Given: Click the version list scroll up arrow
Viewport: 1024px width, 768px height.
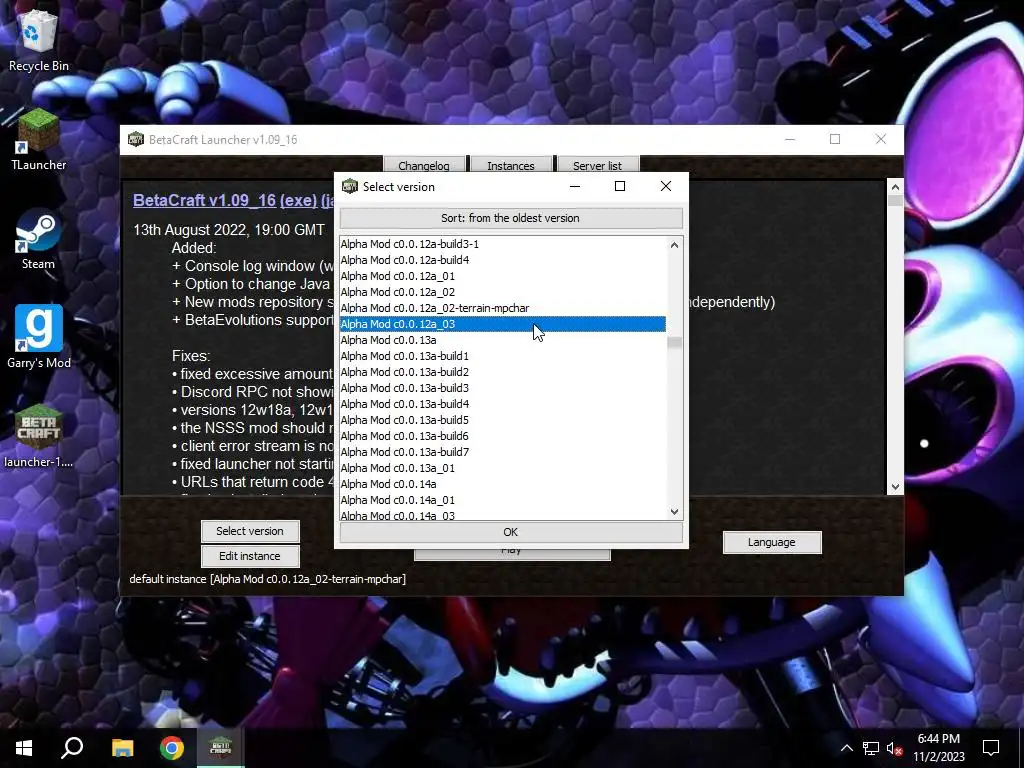Looking at the screenshot, I should [x=675, y=245].
